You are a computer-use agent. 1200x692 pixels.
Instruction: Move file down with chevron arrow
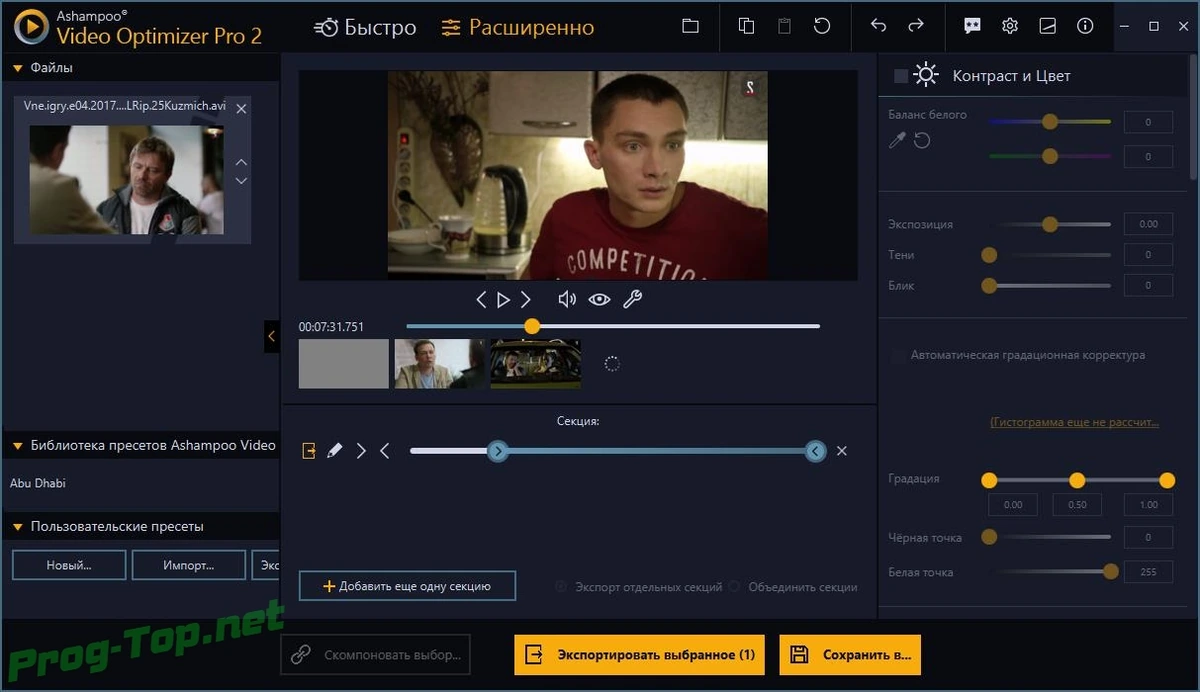(241, 181)
